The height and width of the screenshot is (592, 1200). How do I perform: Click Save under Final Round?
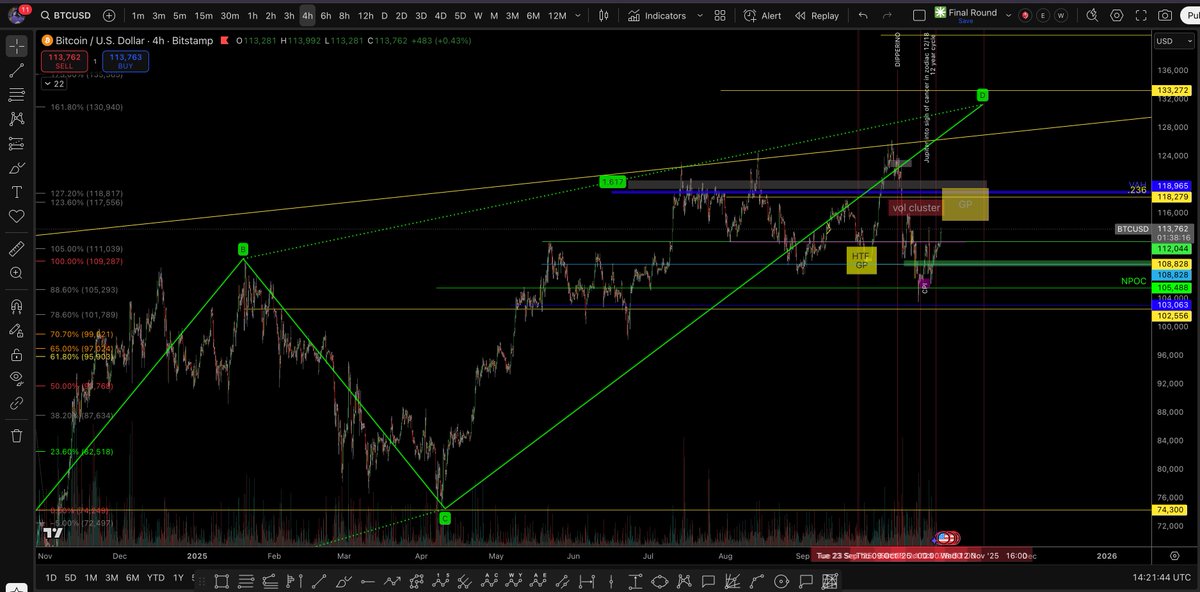(x=965, y=21)
